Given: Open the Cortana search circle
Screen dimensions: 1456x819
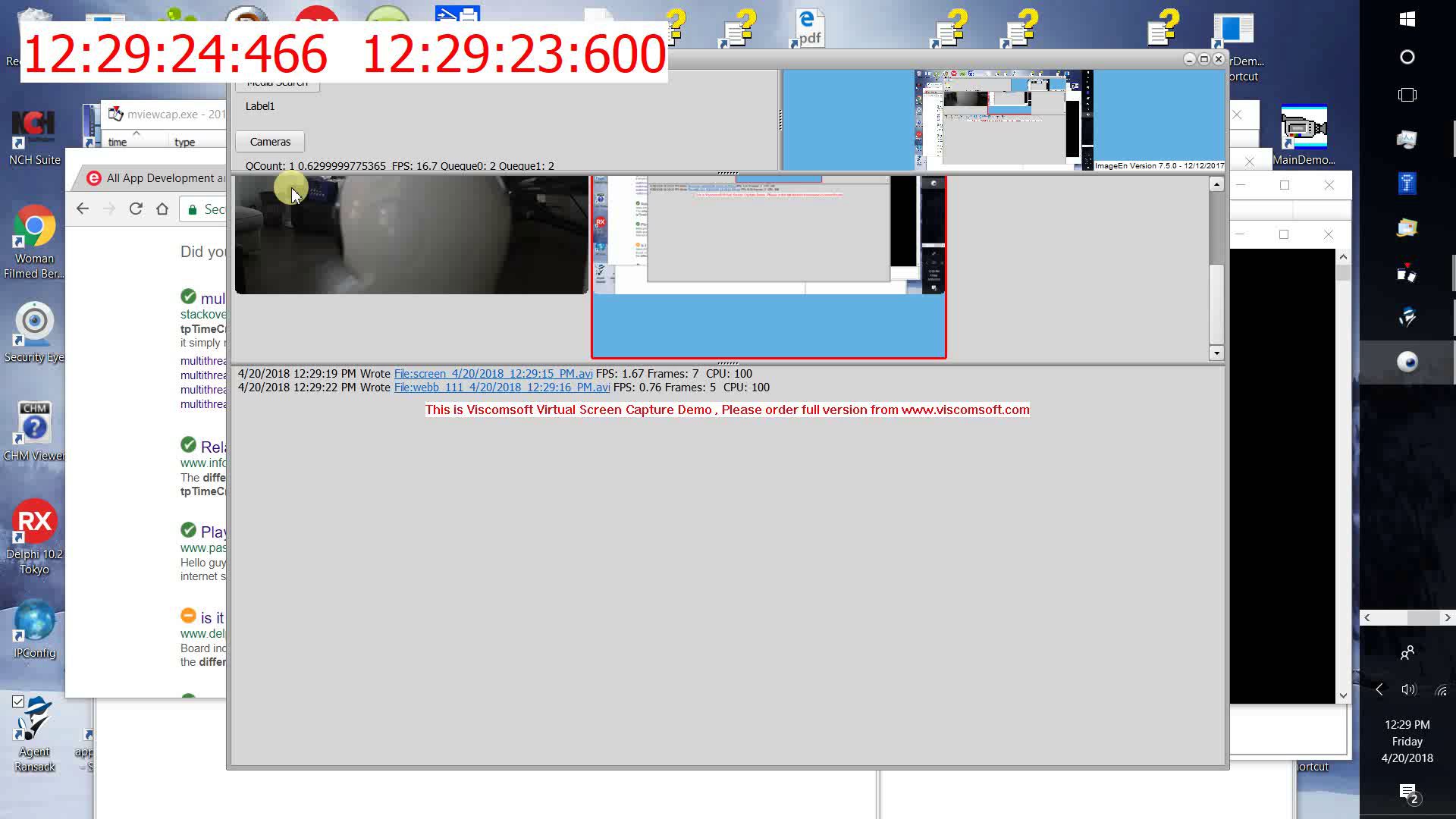Looking at the screenshot, I should pyautogui.click(x=1407, y=57).
